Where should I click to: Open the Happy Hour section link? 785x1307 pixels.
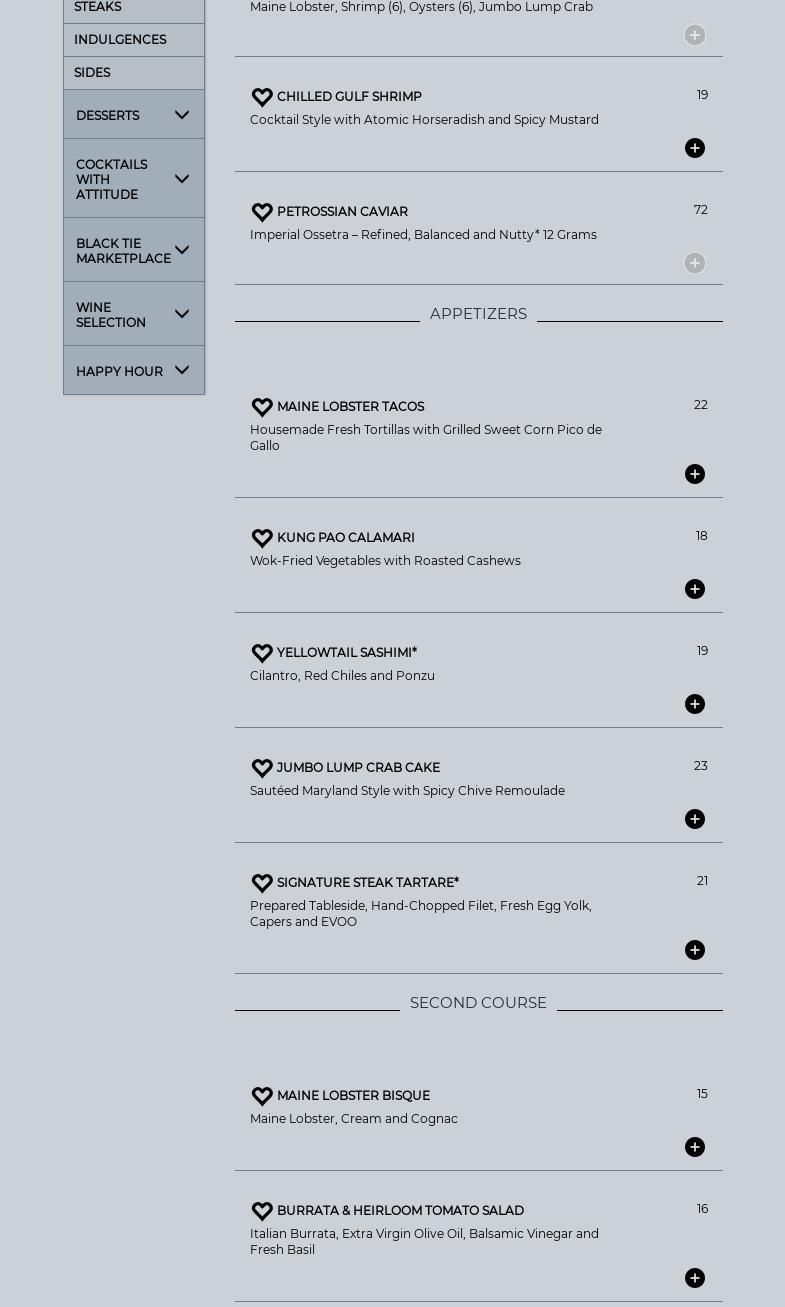(x=119, y=371)
